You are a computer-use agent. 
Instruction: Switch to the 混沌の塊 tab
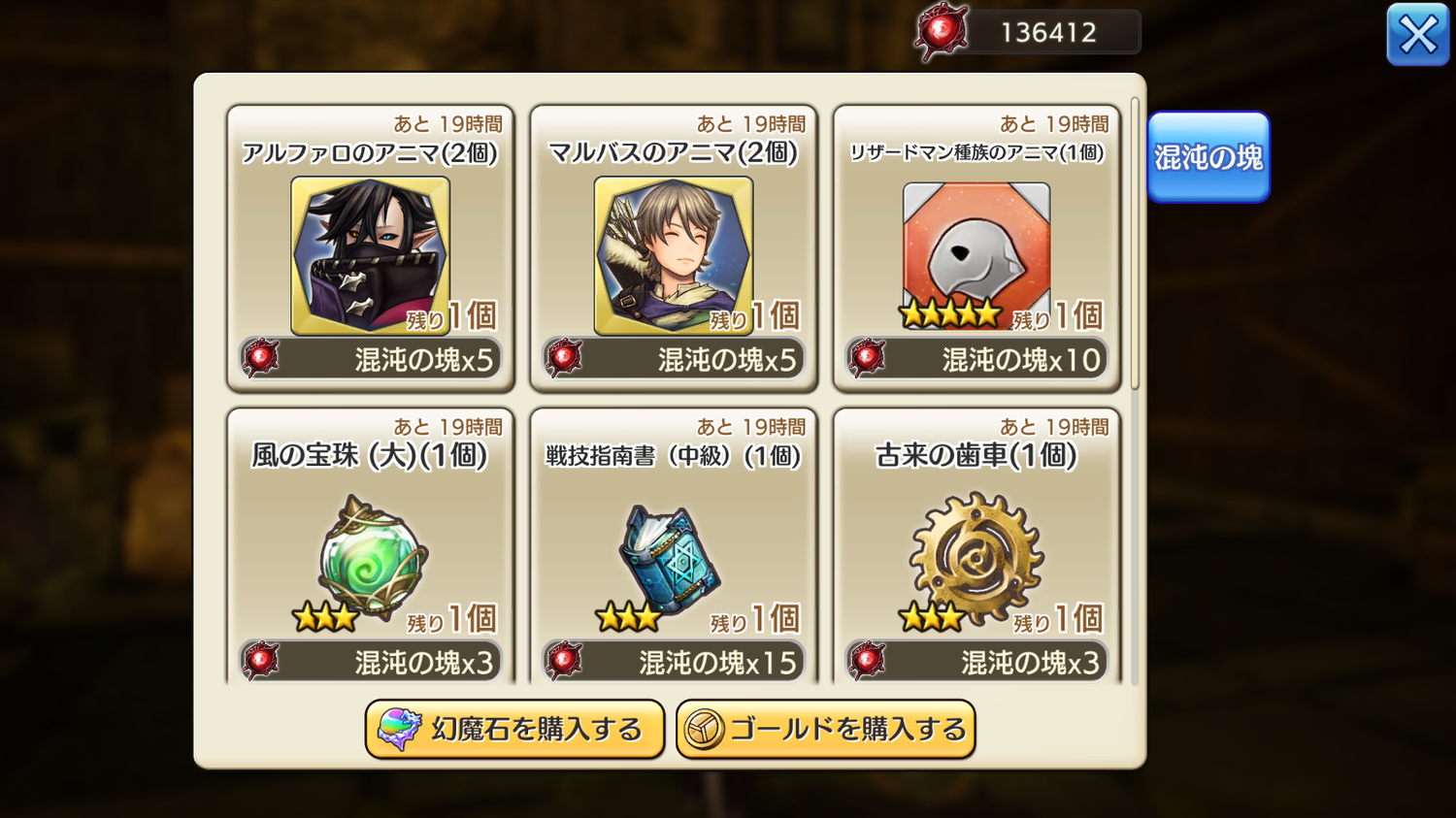coord(1208,157)
